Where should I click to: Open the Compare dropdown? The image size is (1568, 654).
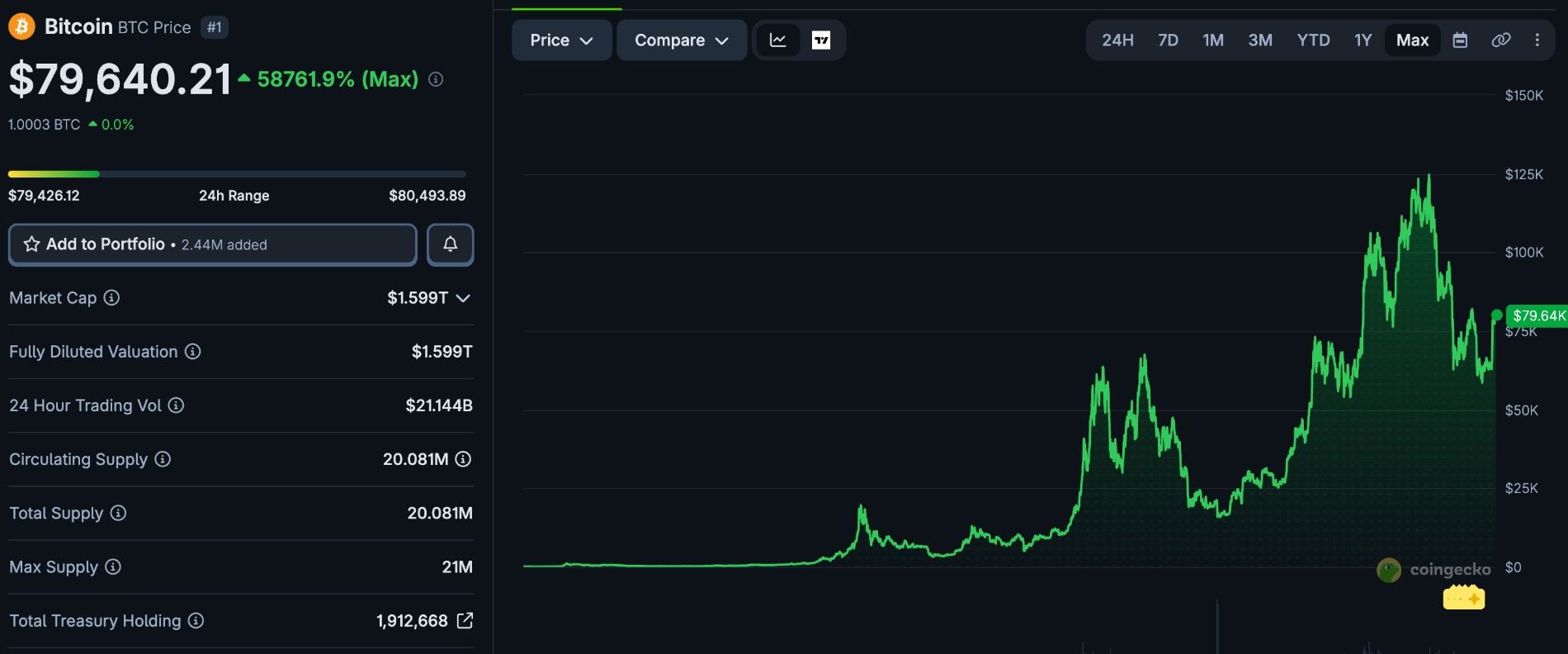click(682, 40)
